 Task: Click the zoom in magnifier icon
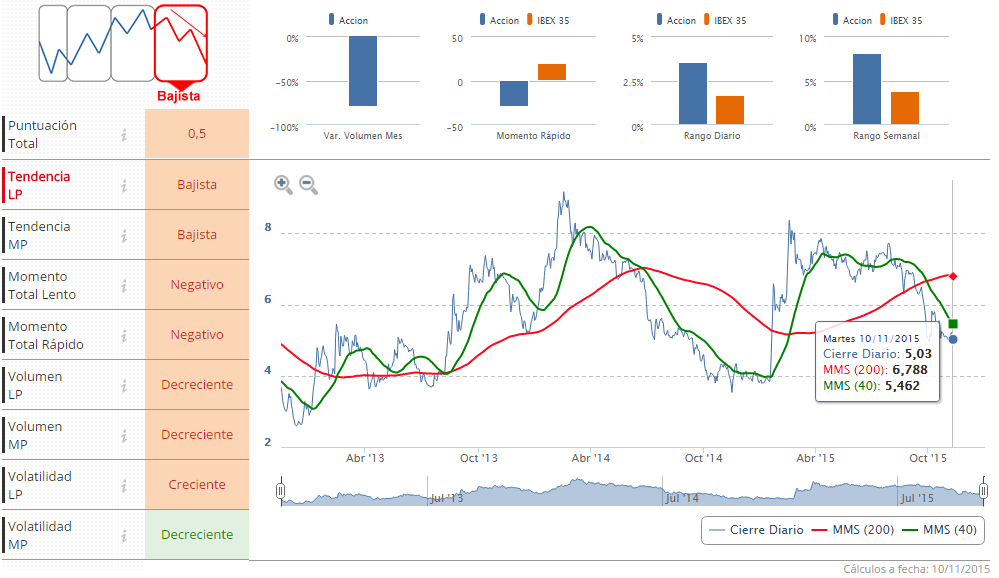(x=283, y=184)
